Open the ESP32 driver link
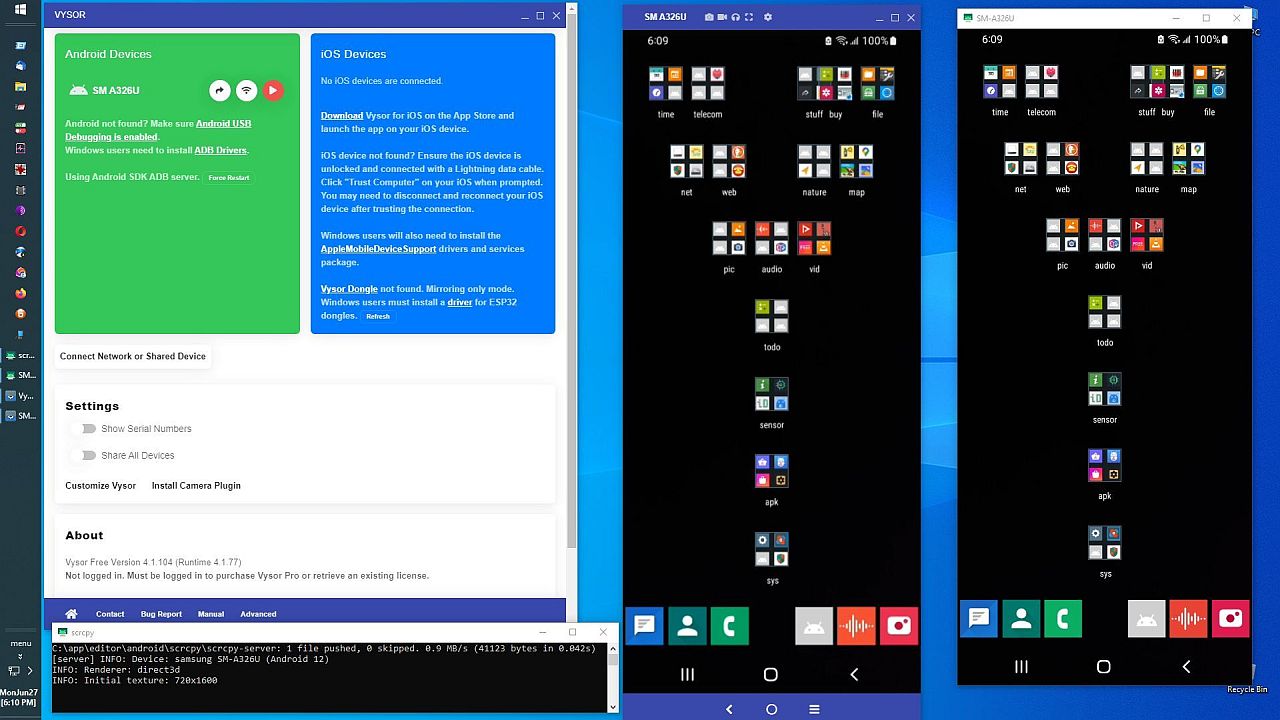The width and height of the screenshot is (1280, 720). pyautogui.click(x=459, y=302)
